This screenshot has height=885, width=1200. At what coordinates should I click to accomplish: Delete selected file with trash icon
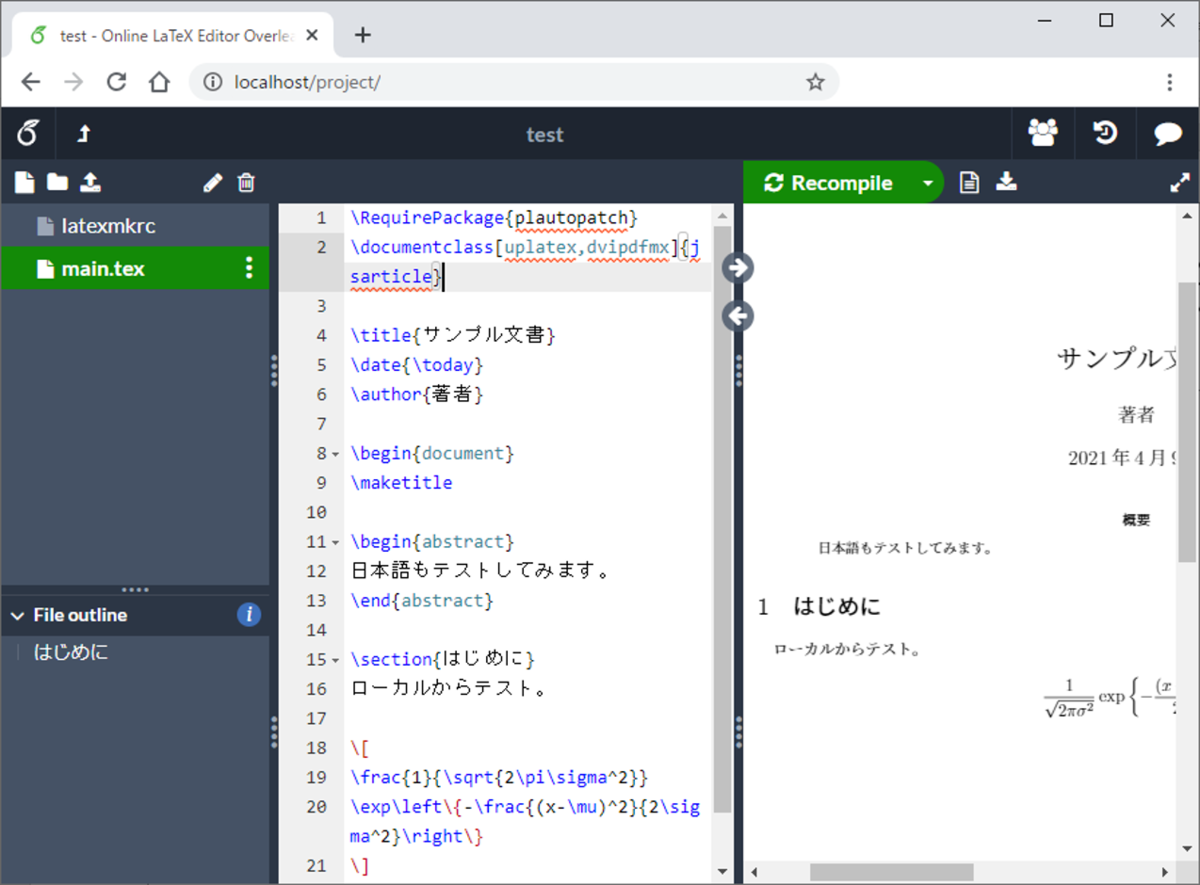point(246,182)
